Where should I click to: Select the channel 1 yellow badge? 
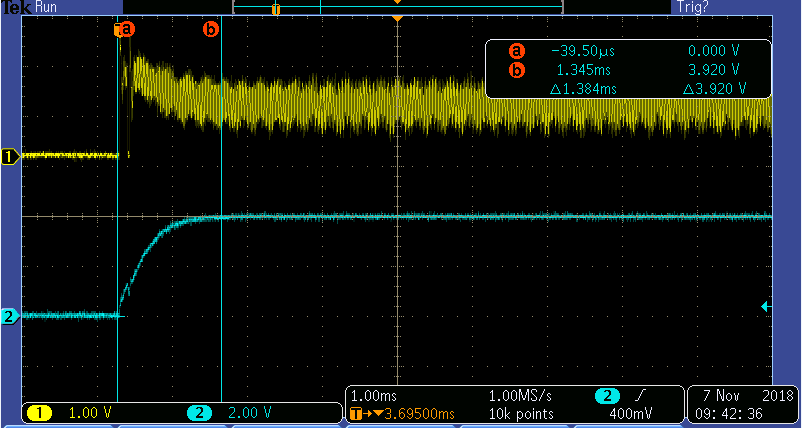(x=40, y=412)
